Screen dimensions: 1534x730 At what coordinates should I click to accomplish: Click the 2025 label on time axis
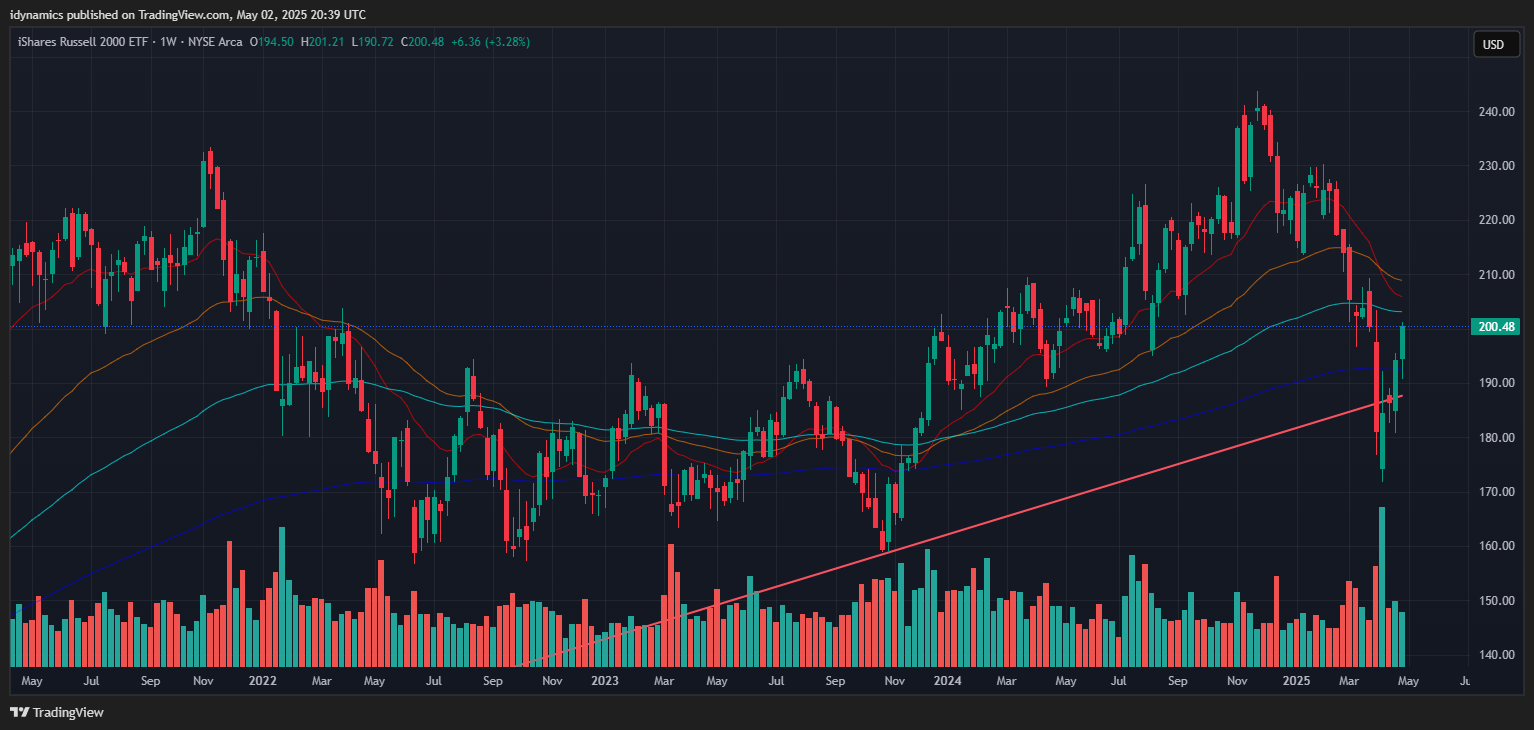click(1296, 681)
